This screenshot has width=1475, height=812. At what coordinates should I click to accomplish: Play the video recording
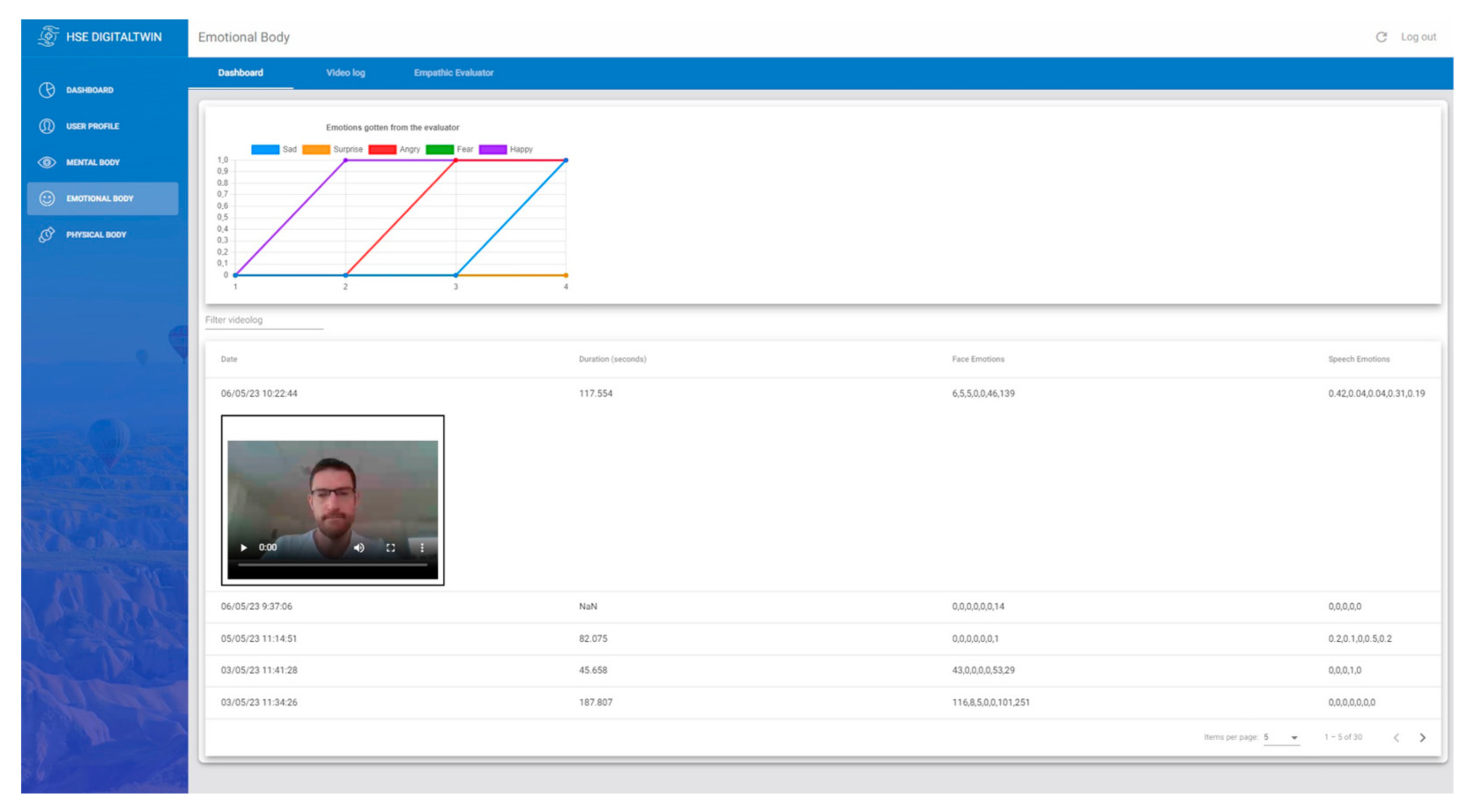click(244, 548)
